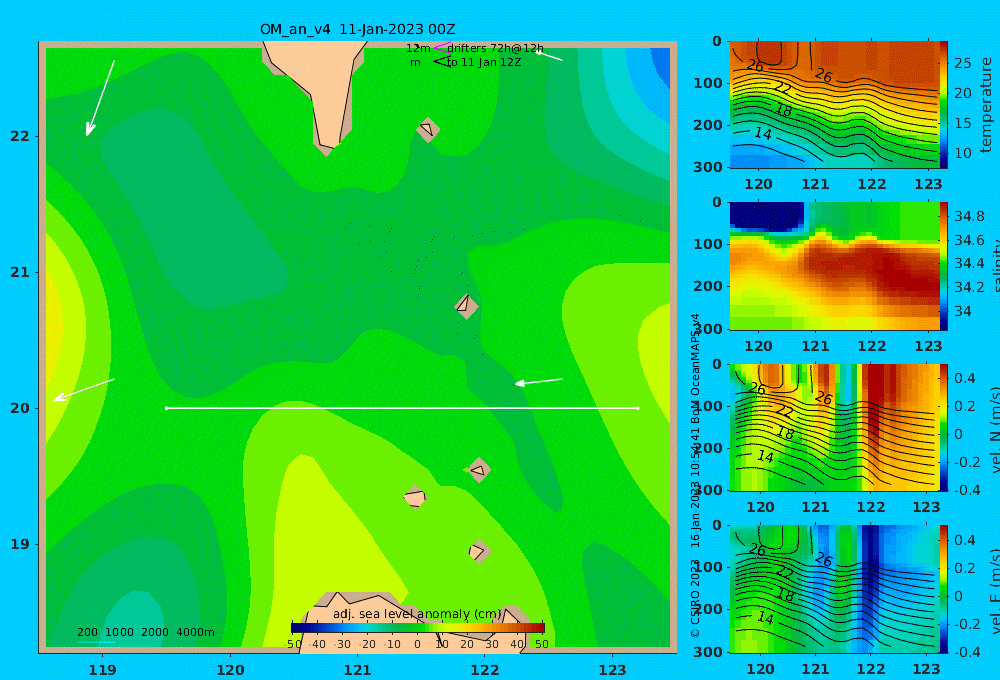Click the 'temperature' colorbar axis label
The height and width of the screenshot is (680, 1000).
coord(986,105)
